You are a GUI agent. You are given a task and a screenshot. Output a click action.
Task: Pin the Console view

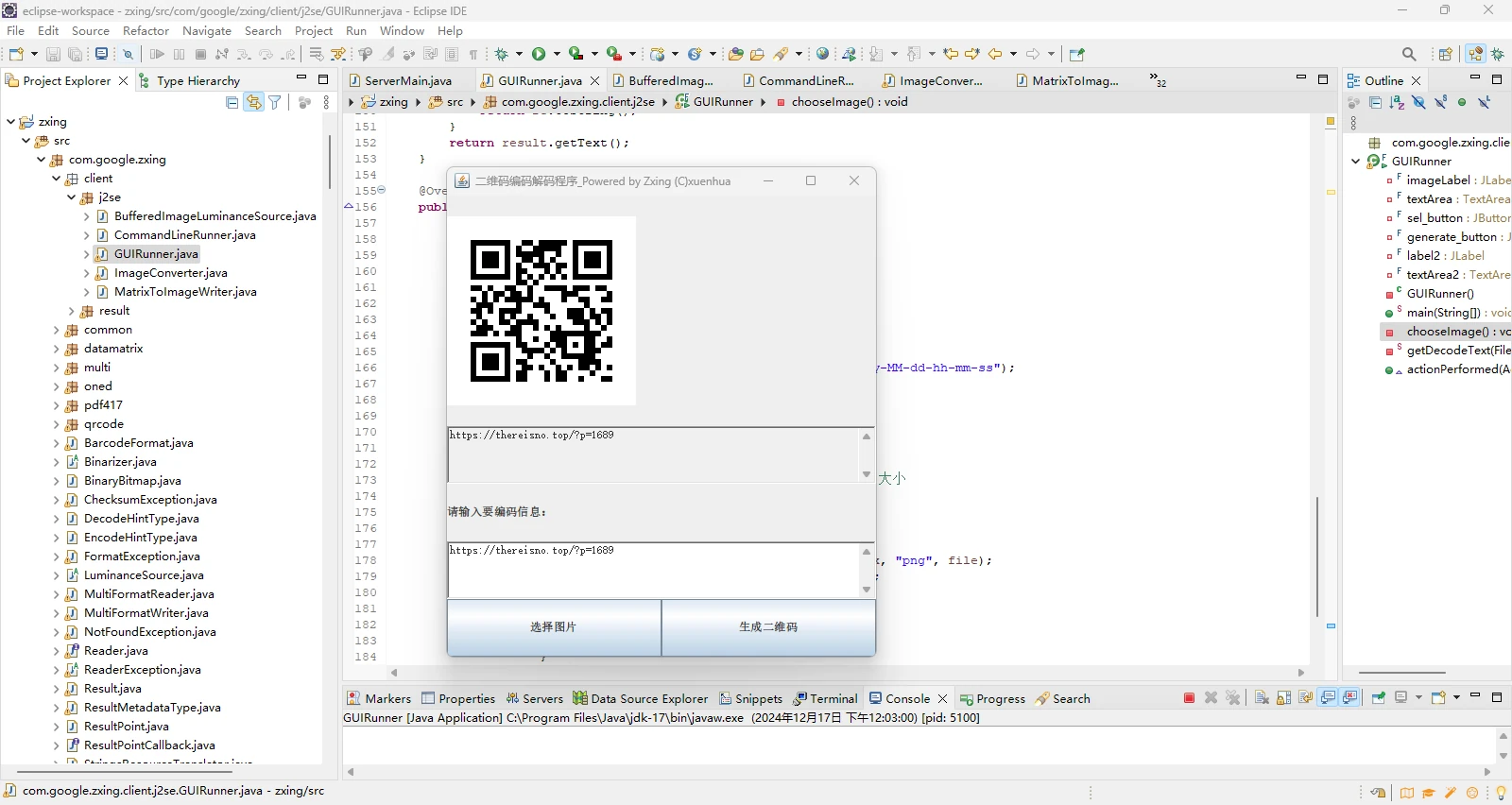point(1378,698)
